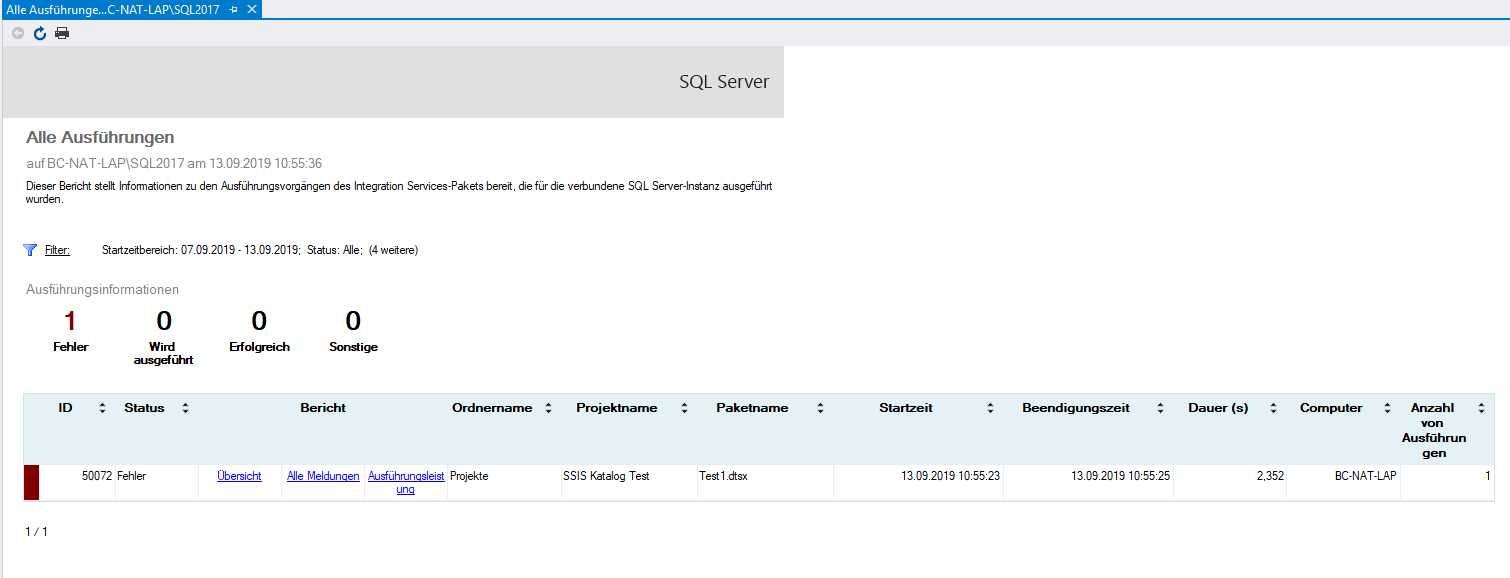Sort by Beendigungszeit column arrows
Viewport: 1510px width, 578px height.
pyautogui.click(x=1160, y=408)
